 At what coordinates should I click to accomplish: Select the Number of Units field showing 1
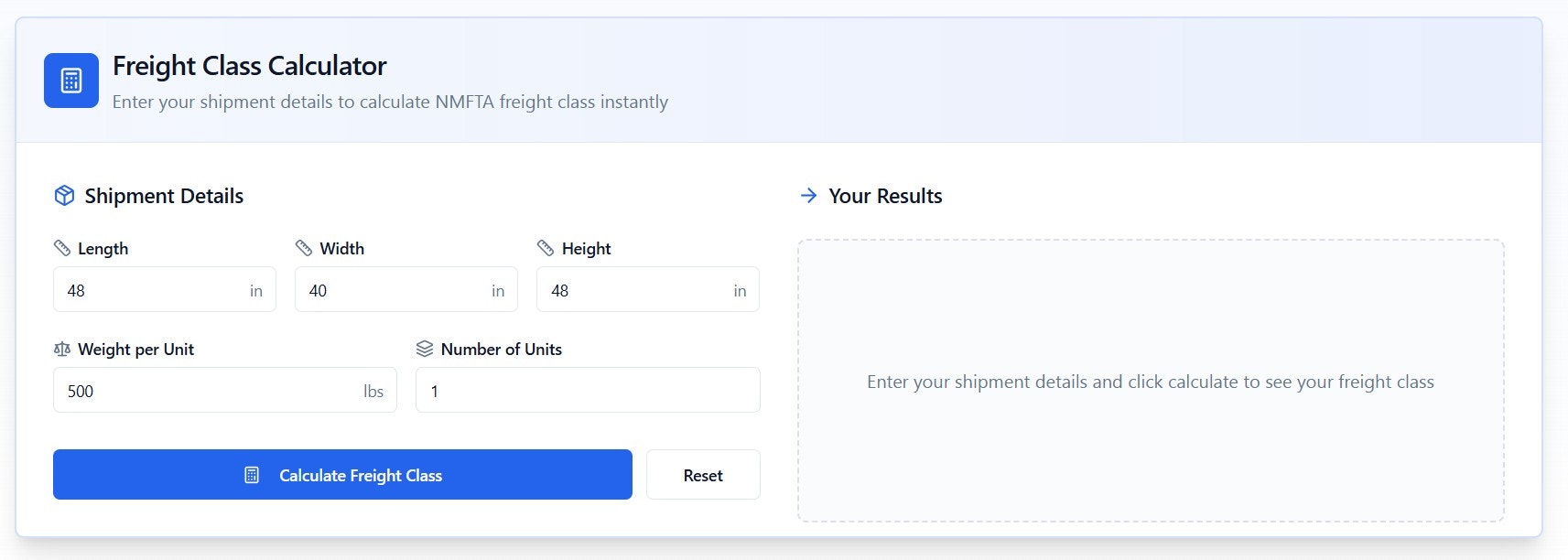pos(586,390)
